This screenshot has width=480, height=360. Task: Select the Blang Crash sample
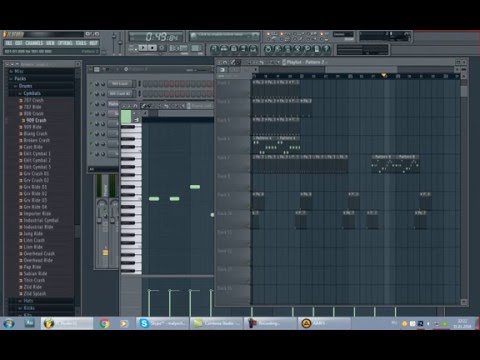[x=35, y=133]
